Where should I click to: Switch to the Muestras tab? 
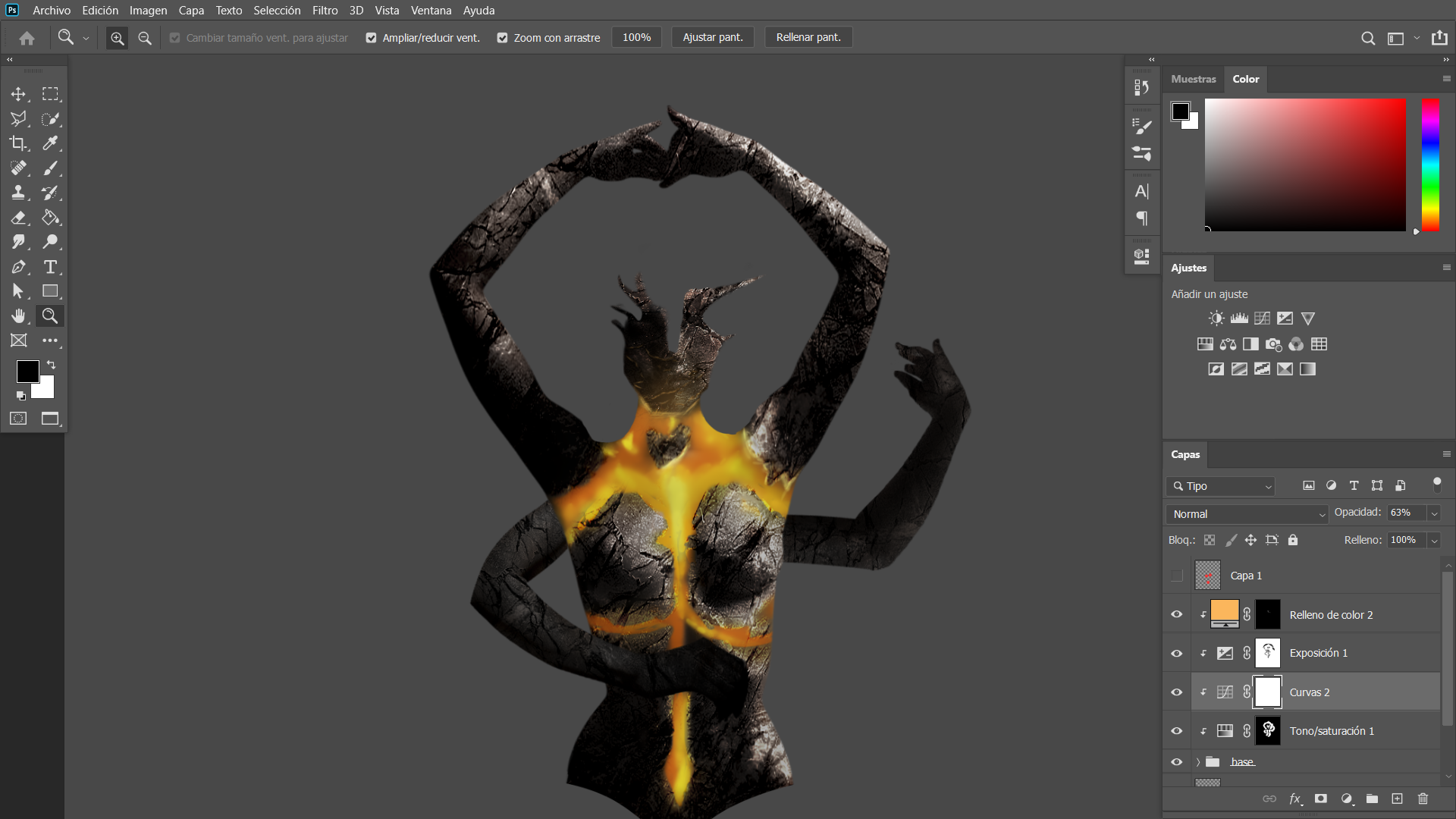point(1193,79)
